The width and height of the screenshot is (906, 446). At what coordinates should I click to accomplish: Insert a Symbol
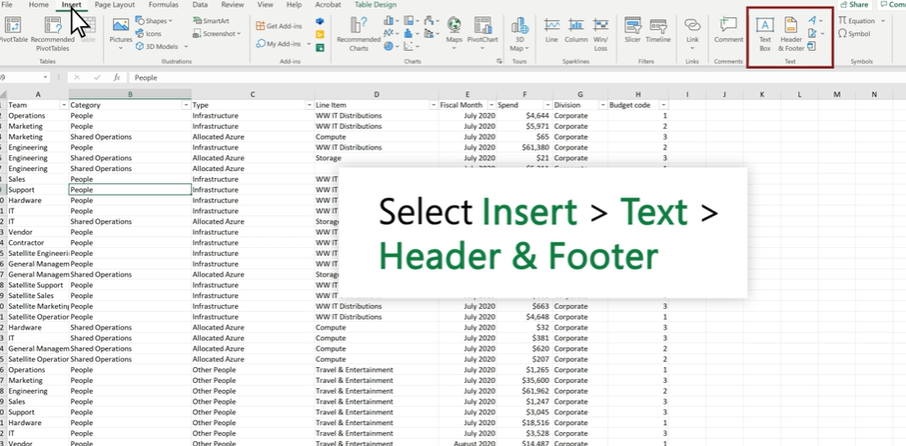click(x=854, y=34)
